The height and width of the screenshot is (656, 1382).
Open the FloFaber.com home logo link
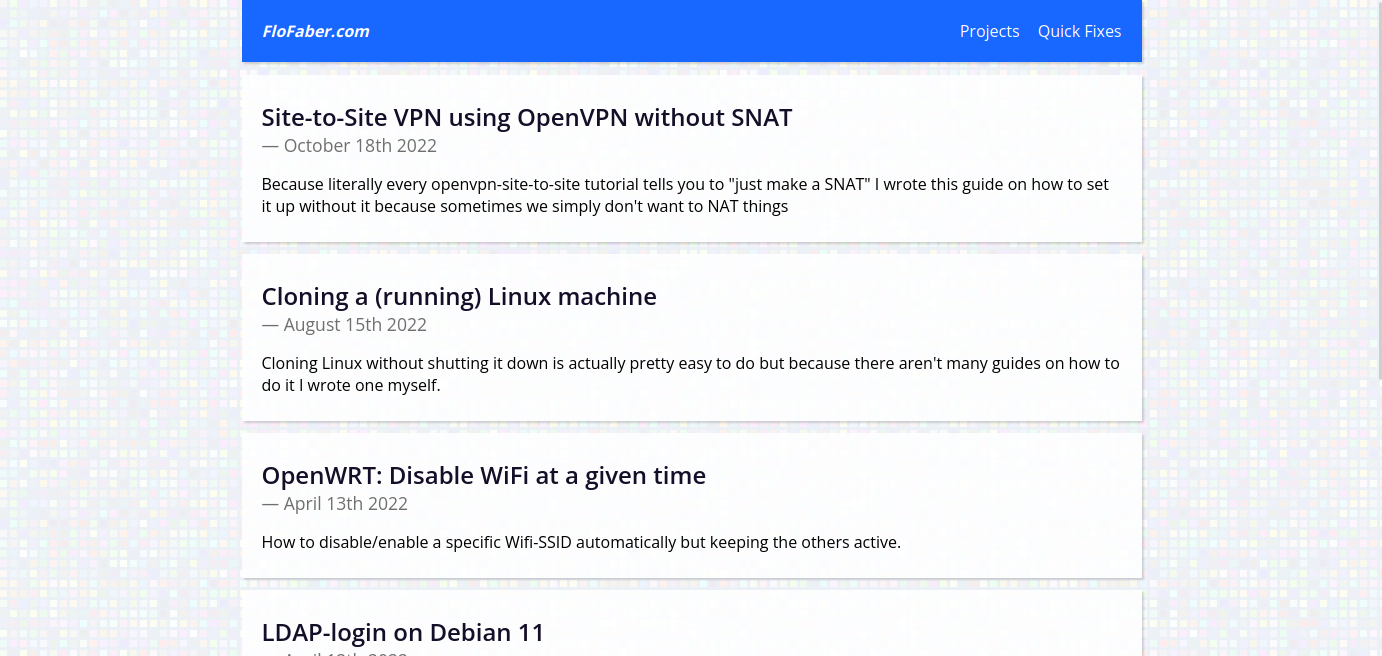[316, 31]
